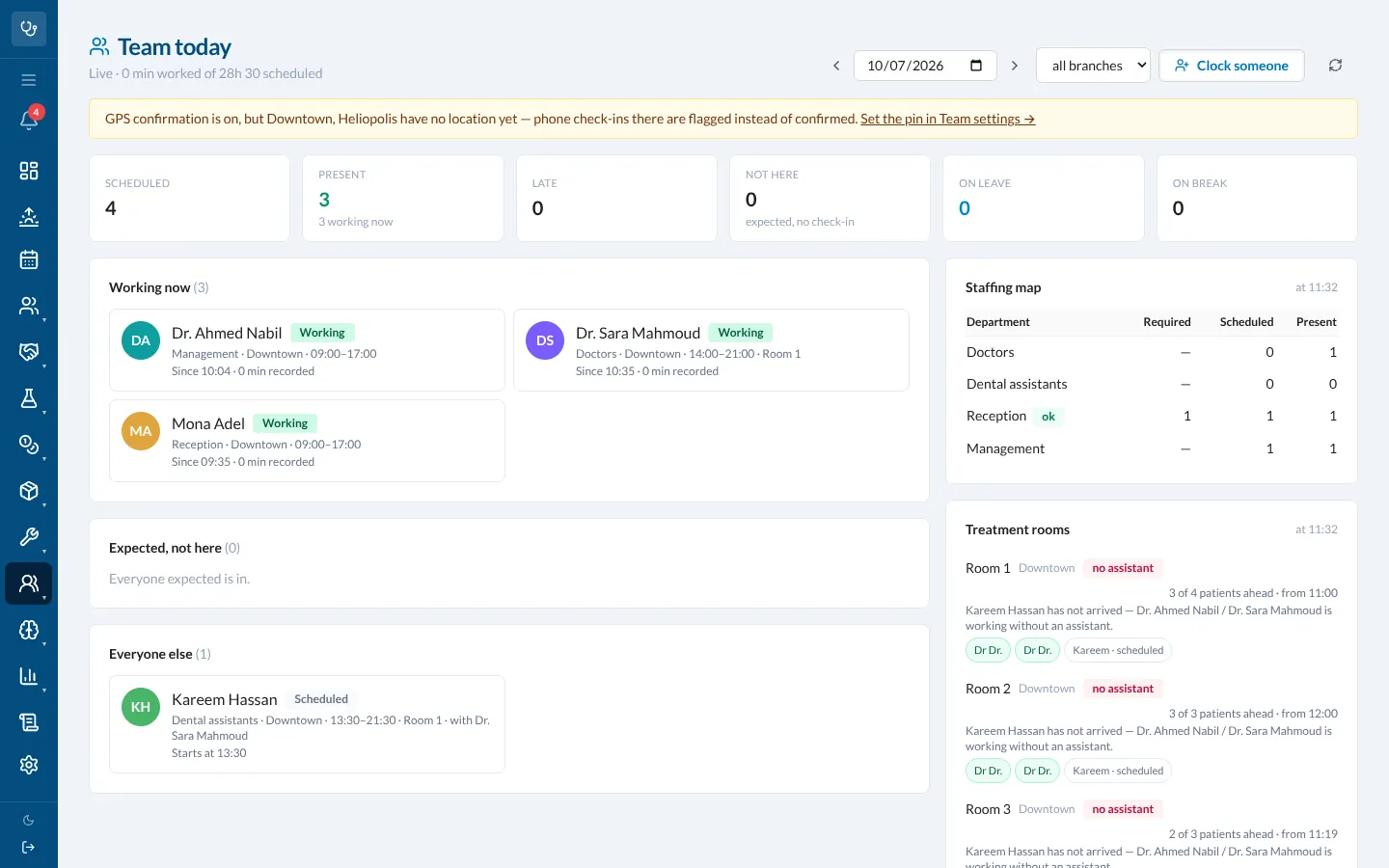
Task: Open Dr. Ahmed Nabil's working card
Action: 307,350
